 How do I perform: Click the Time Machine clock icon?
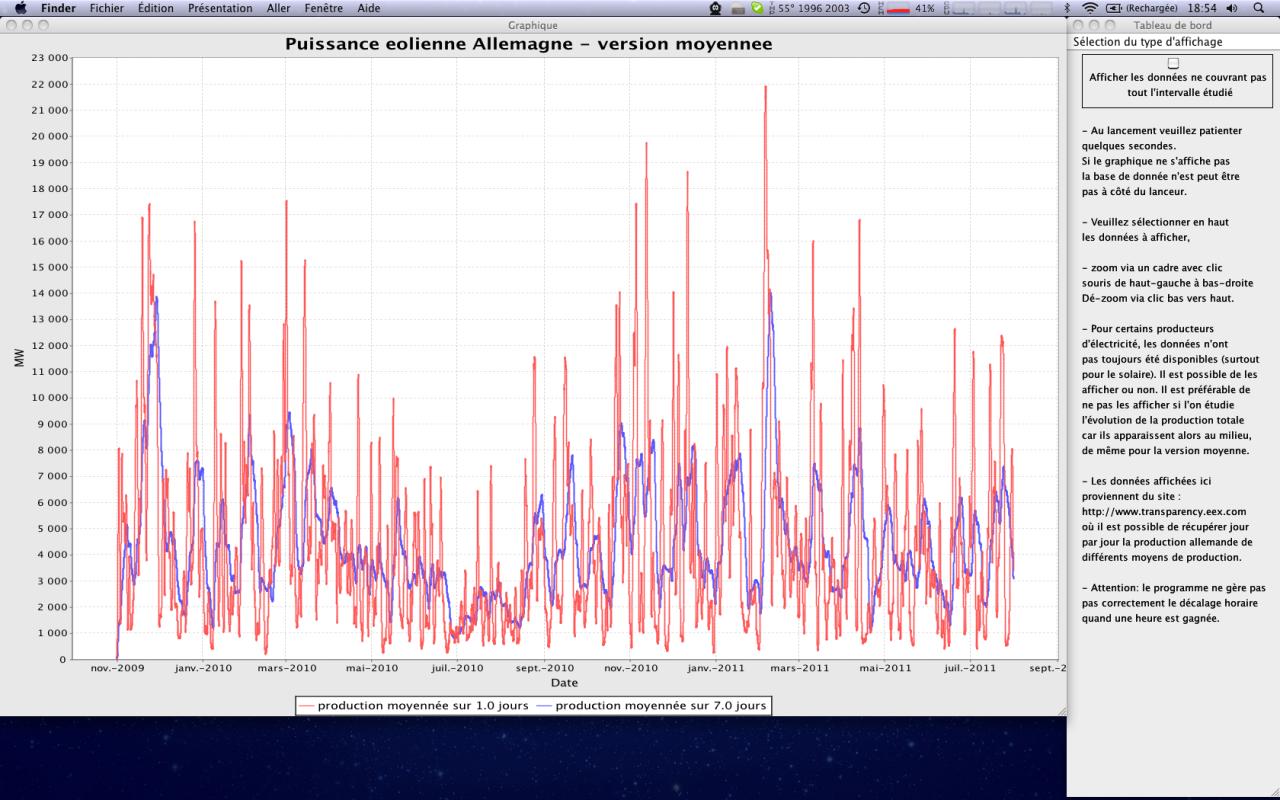point(864,8)
